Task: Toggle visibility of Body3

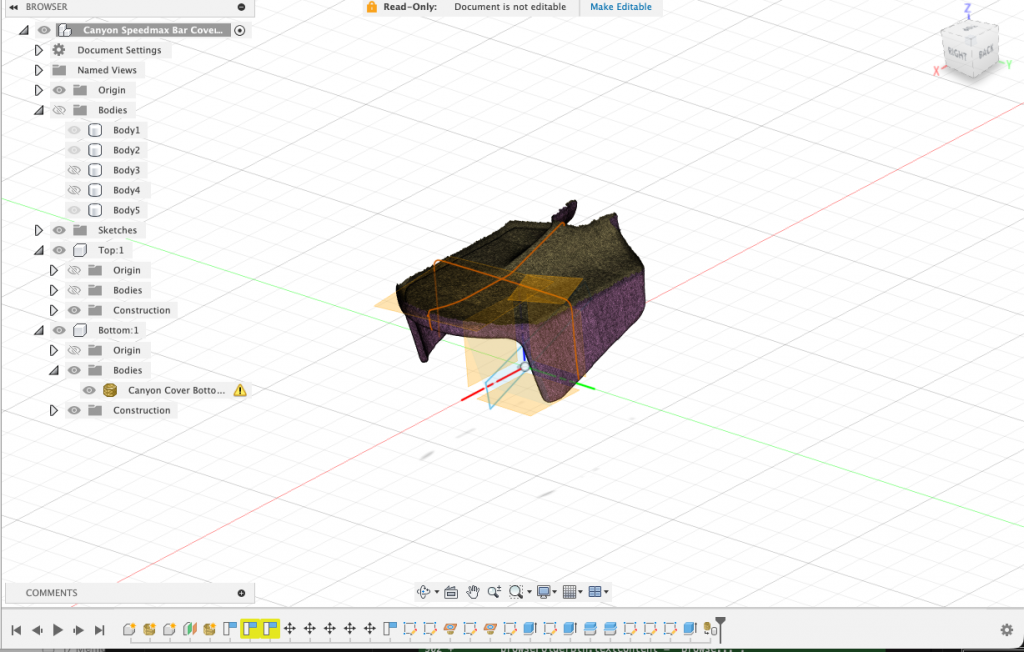Action: tap(74, 170)
